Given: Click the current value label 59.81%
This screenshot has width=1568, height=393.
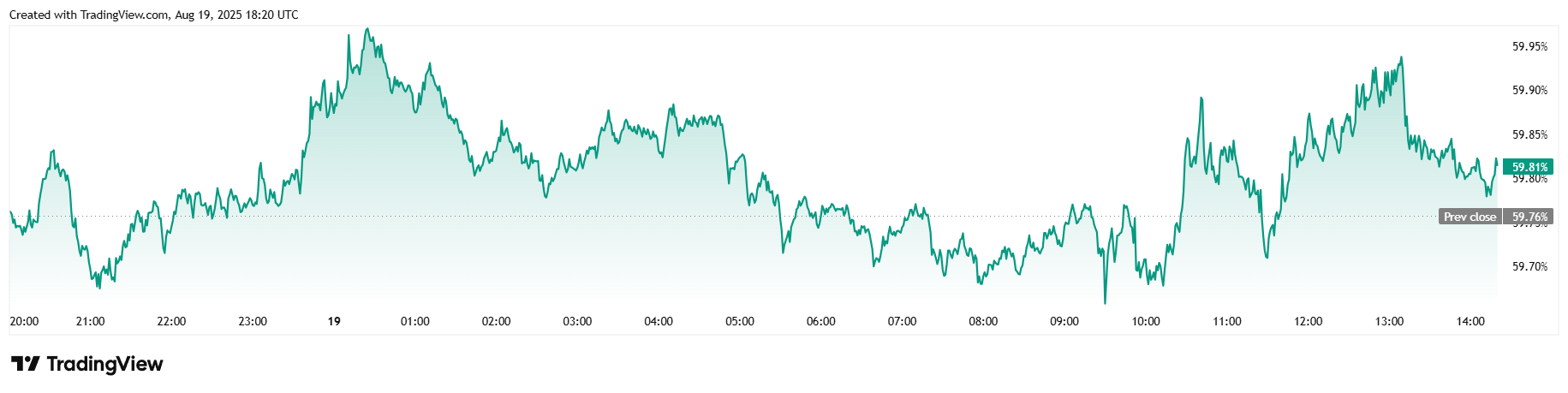Looking at the screenshot, I should tap(1529, 167).
